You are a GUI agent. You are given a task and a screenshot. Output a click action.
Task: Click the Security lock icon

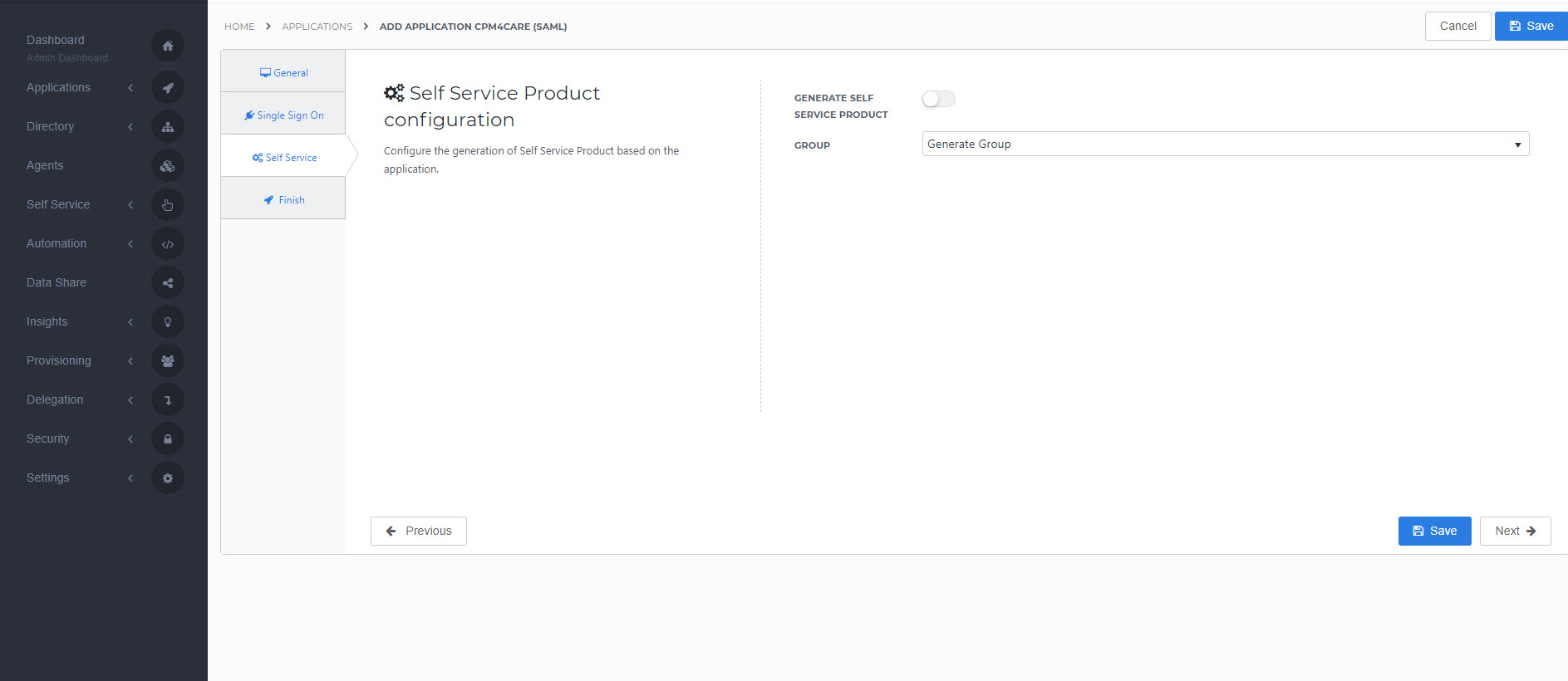pyautogui.click(x=168, y=438)
